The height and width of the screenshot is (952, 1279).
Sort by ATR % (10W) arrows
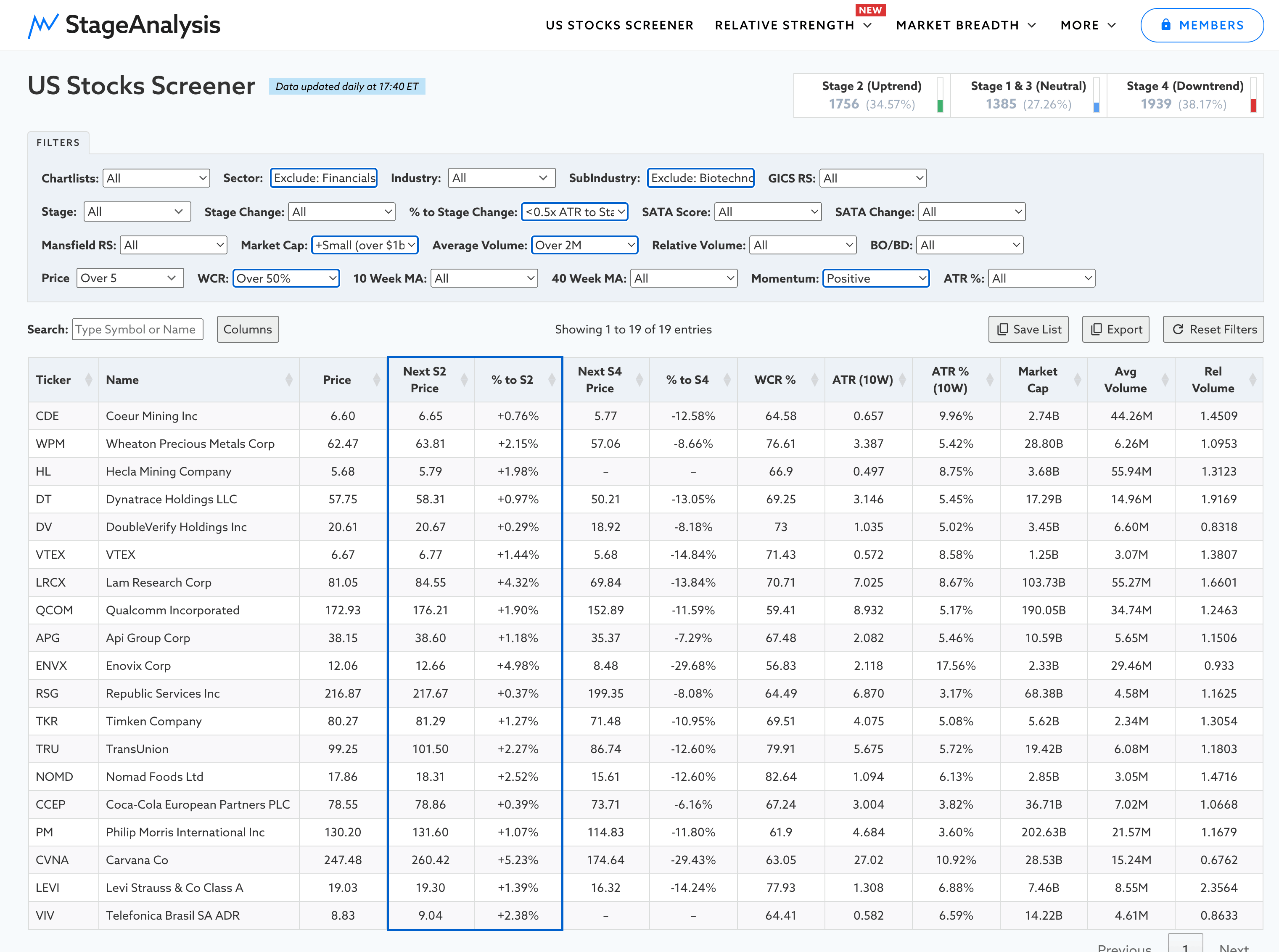(990, 380)
